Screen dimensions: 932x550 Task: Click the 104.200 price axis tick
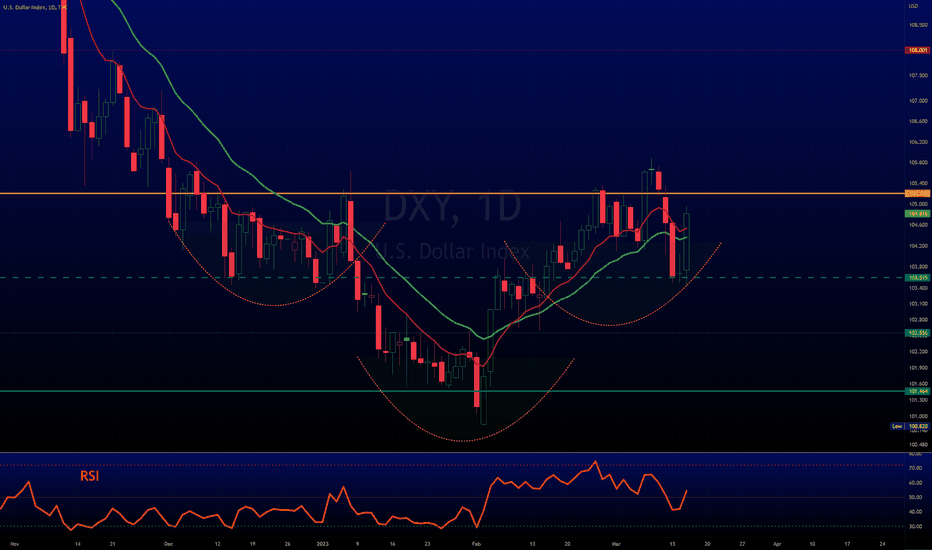[x=918, y=246]
